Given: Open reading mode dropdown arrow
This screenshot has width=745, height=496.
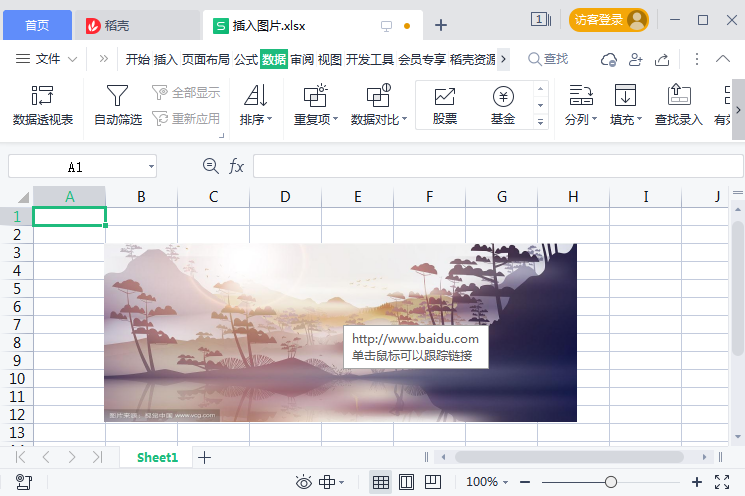Looking at the screenshot, I should pyautogui.click(x=342, y=483).
